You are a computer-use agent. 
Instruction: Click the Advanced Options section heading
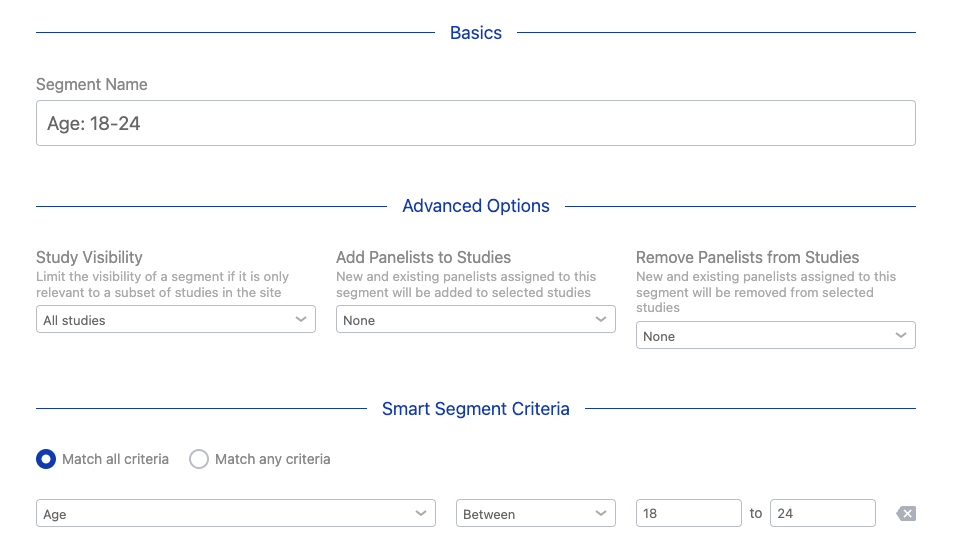[476, 206]
